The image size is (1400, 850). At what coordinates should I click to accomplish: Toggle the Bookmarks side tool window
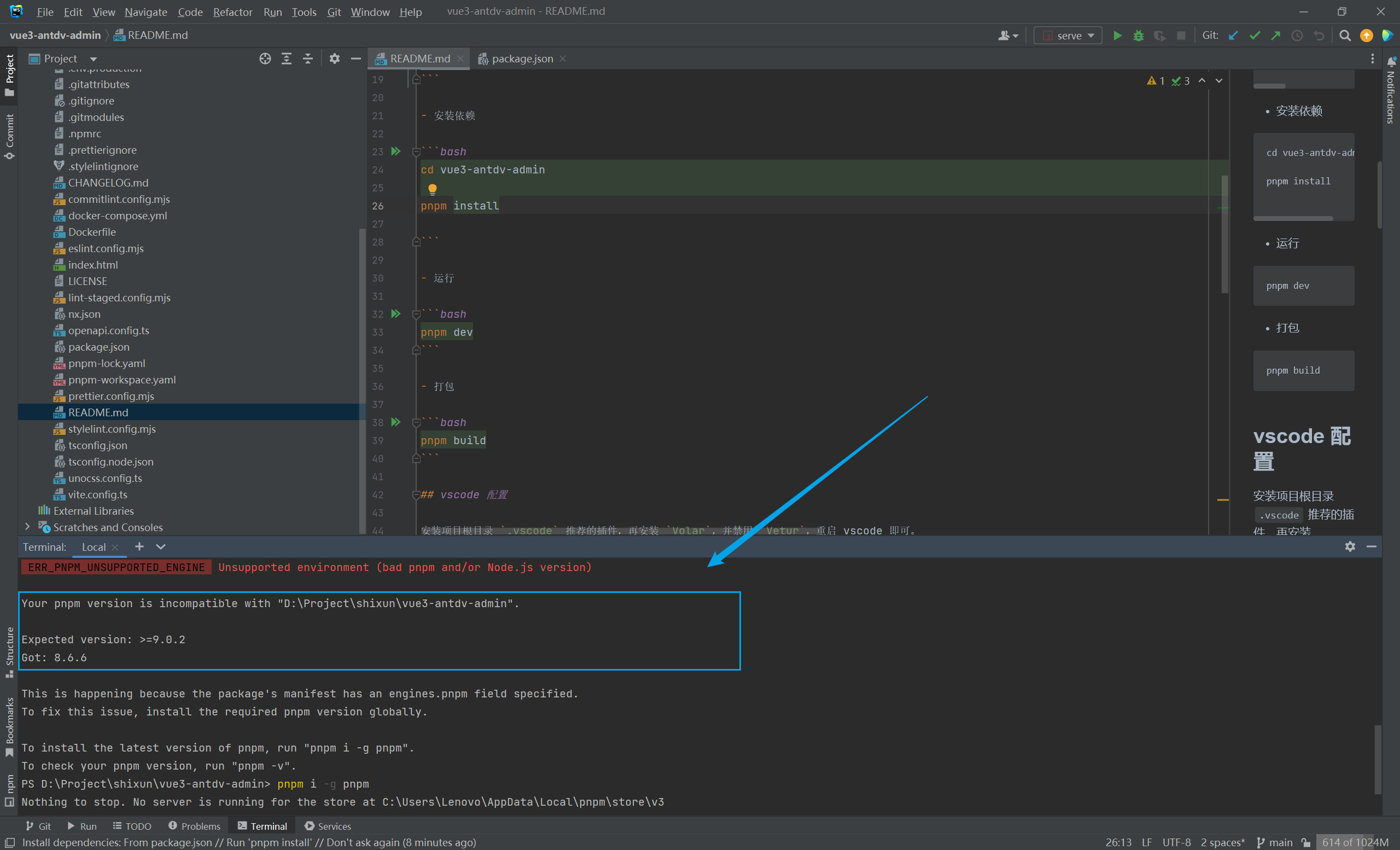9,727
